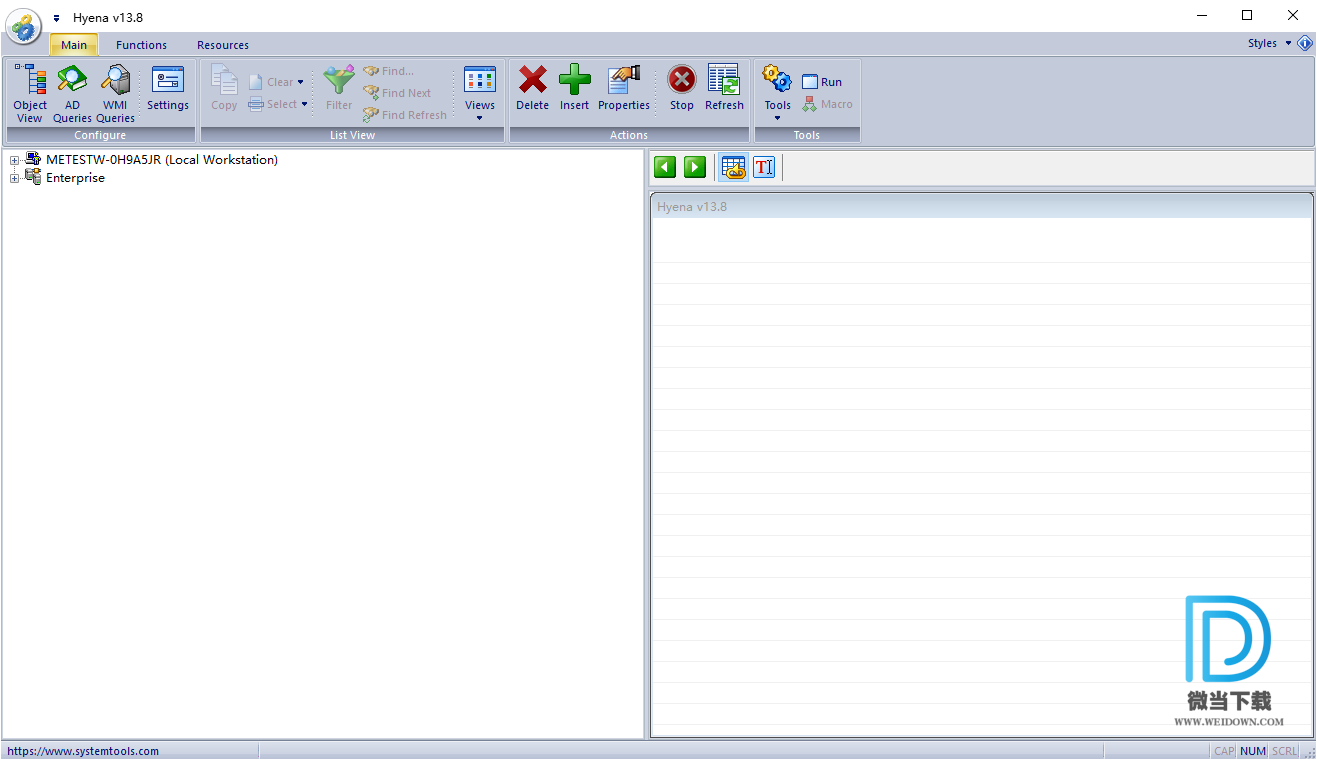Click Find Refresh
The width and height of the screenshot is (1317, 760).
[405, 115]
